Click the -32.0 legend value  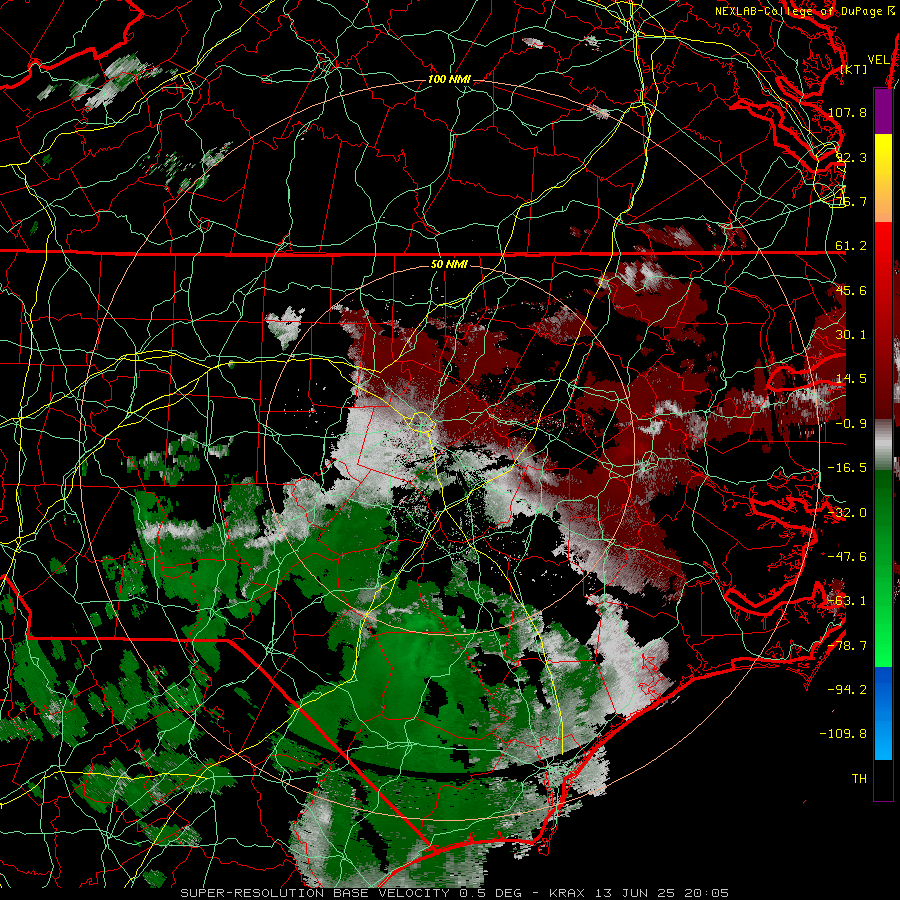[x=847, y=513]
